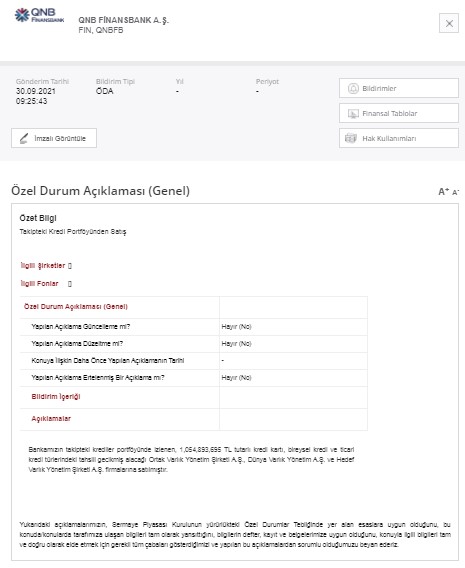Click İmzalı Görüntüle button
465x568 pixels.
click(x=54, y=138)
